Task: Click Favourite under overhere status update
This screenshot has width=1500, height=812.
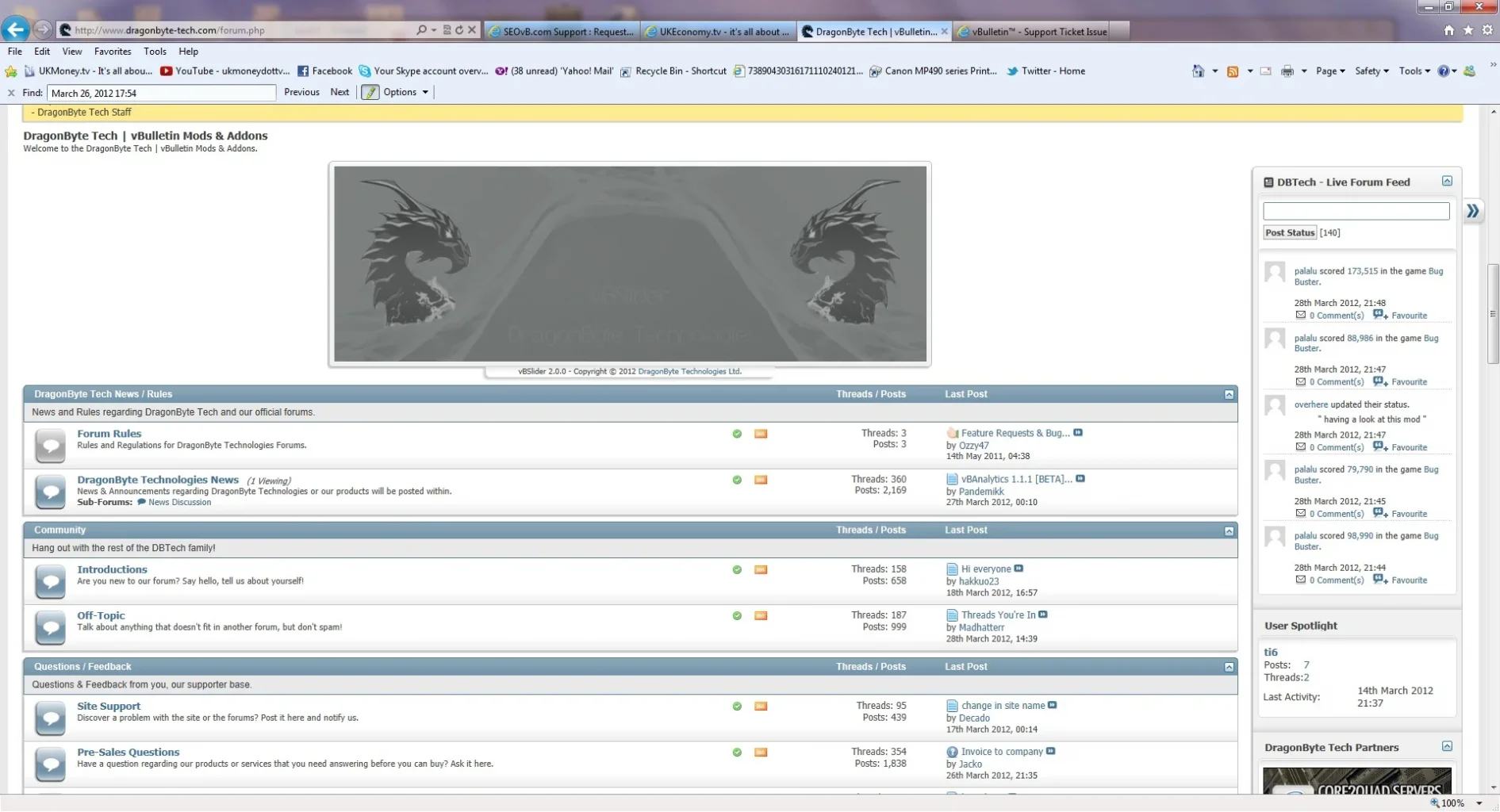Action: tap(1409, 447)
